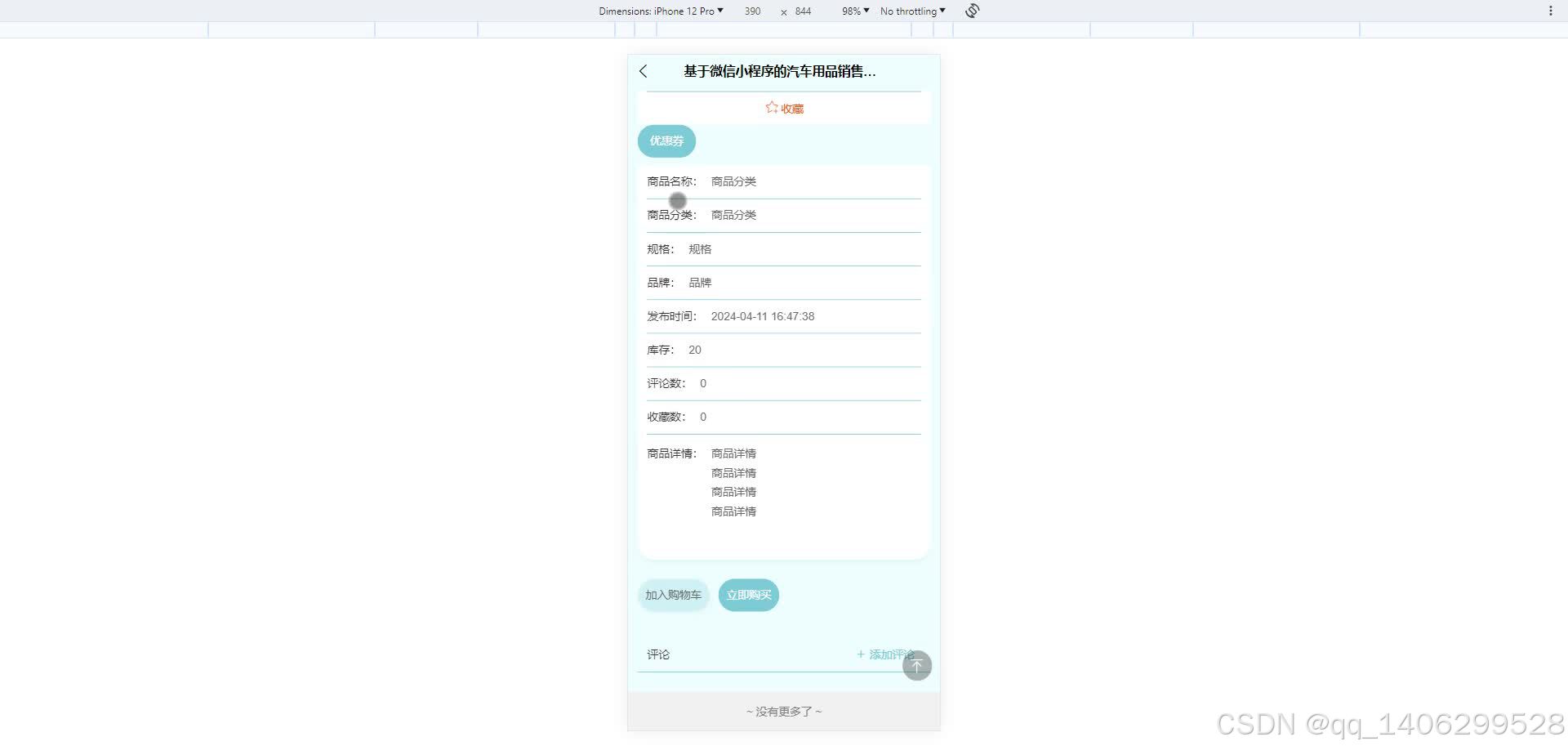The image size is (1568, 750).
Task: Click the 商品分类 row label
Action: click(x=671, y=215)
